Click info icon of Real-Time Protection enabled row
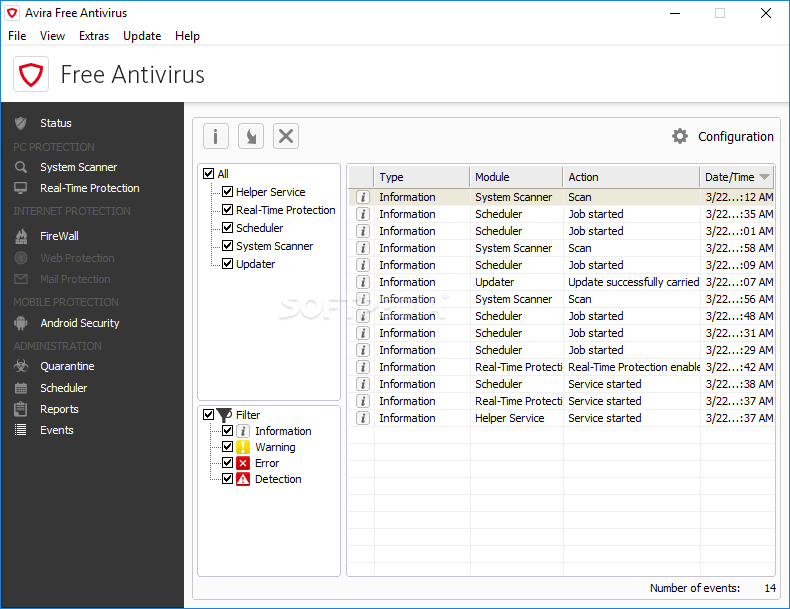This screenshot has width=790, height=609. (363, 367)
